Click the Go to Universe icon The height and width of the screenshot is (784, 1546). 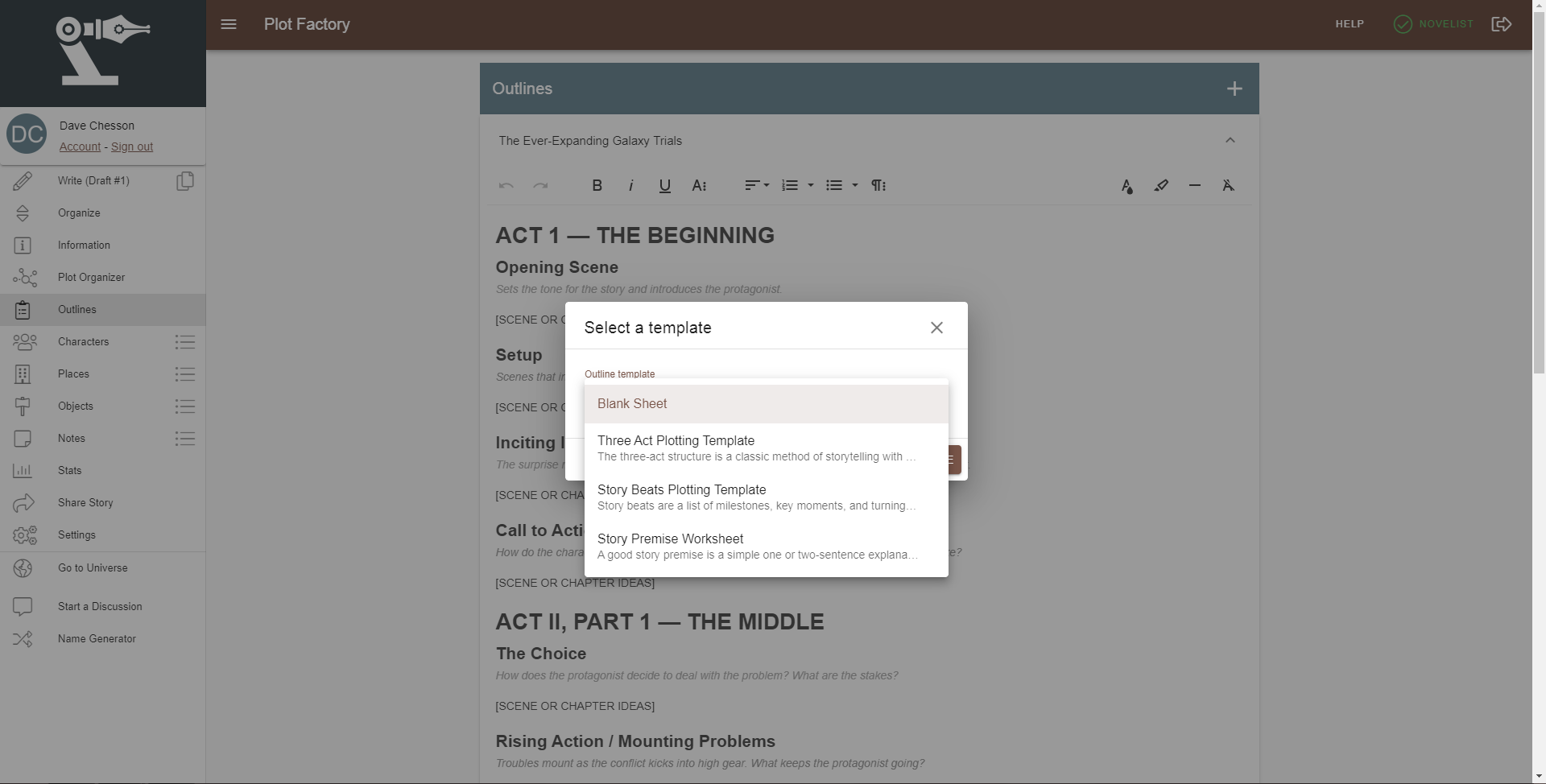pyautogui.click(x=23, y=567)
